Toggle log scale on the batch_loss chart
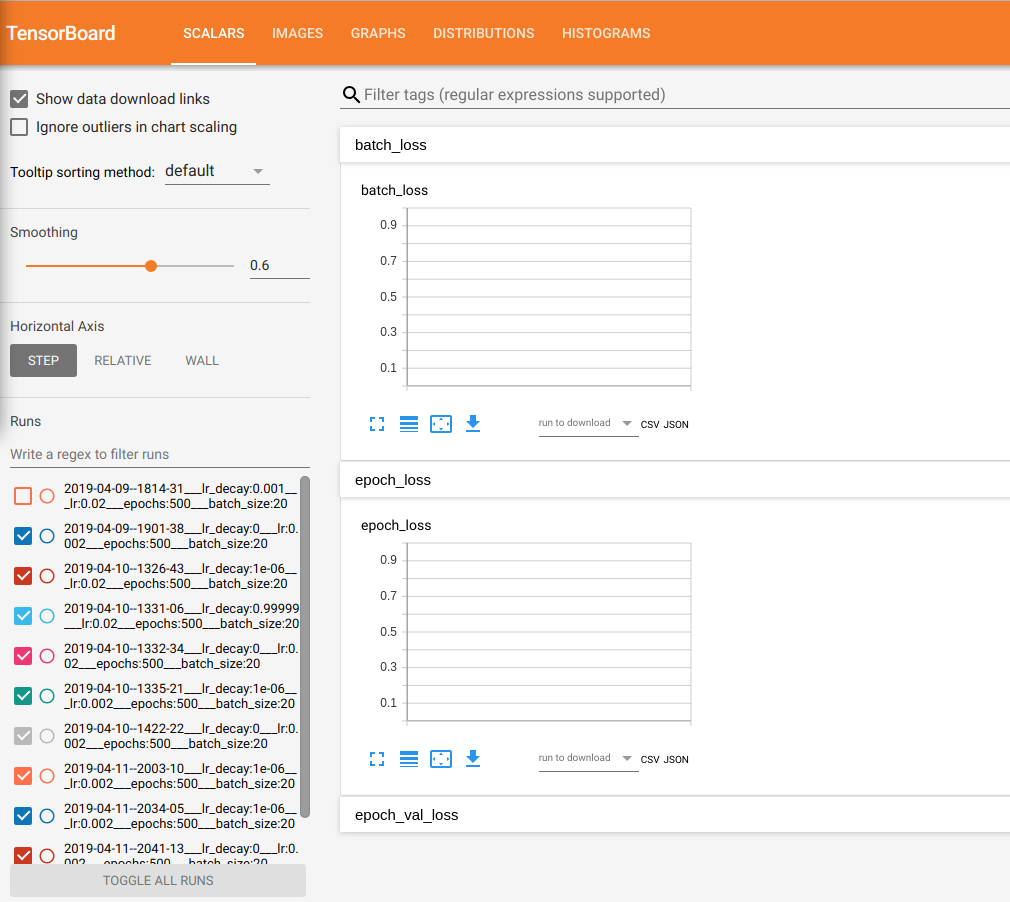 [409, 423]
